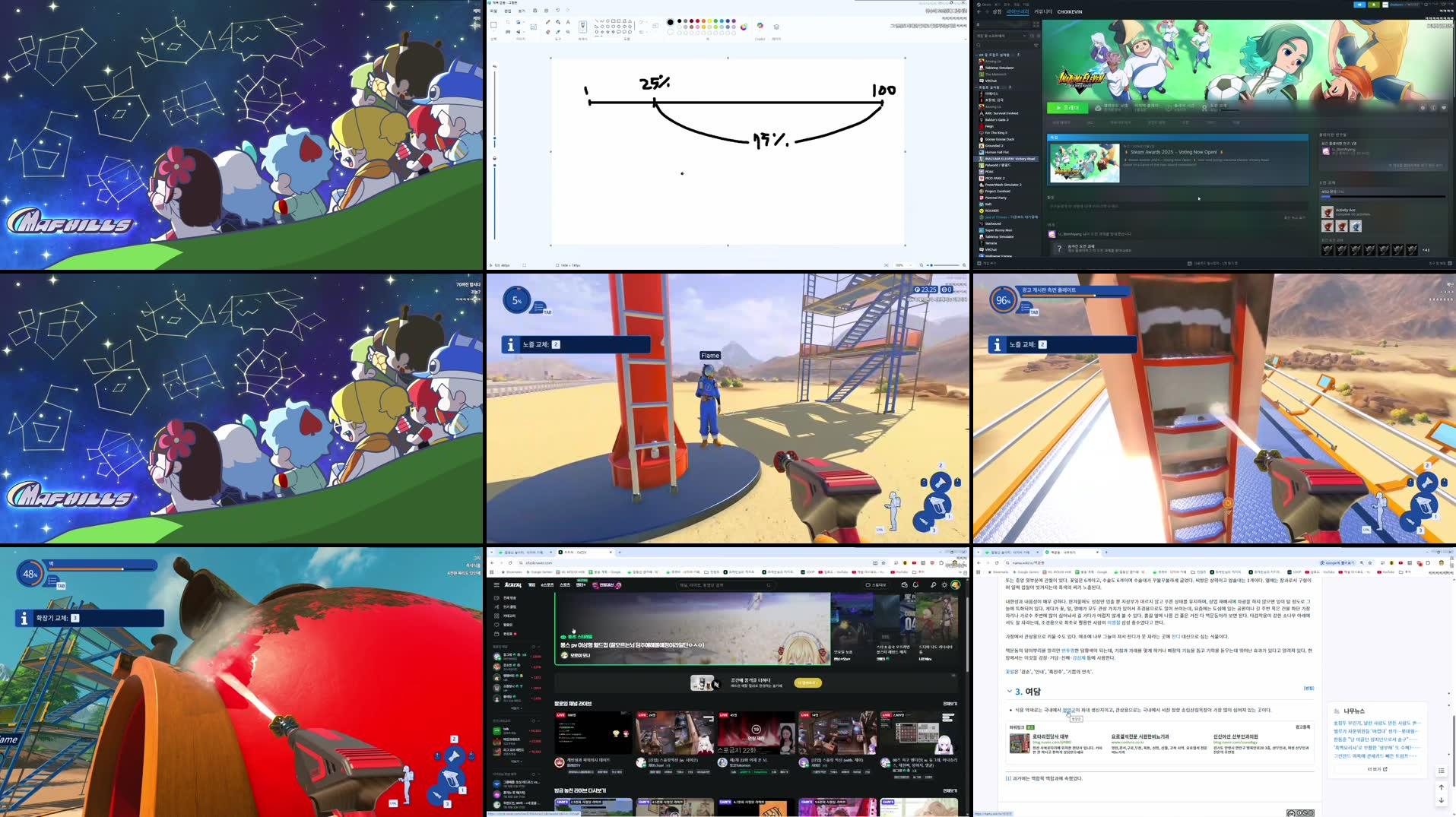Open the Layers panel in Paint
The width and height of the screenshot is (1456, 817).
coord(776,27)
